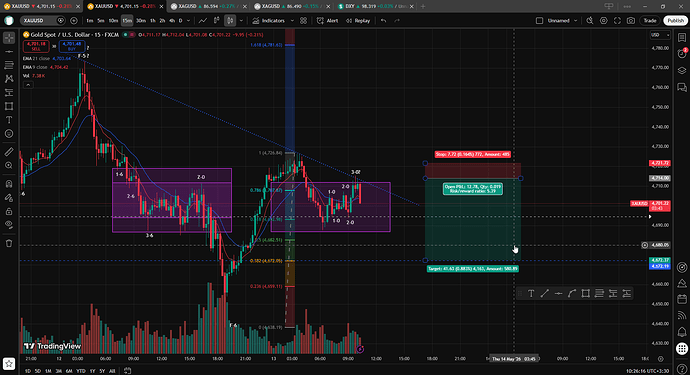Viewport: 690px width, 375px height.
Task: Expand the timeframe interval dropdown
Action: pyautogui.click(x=189, y=21)
